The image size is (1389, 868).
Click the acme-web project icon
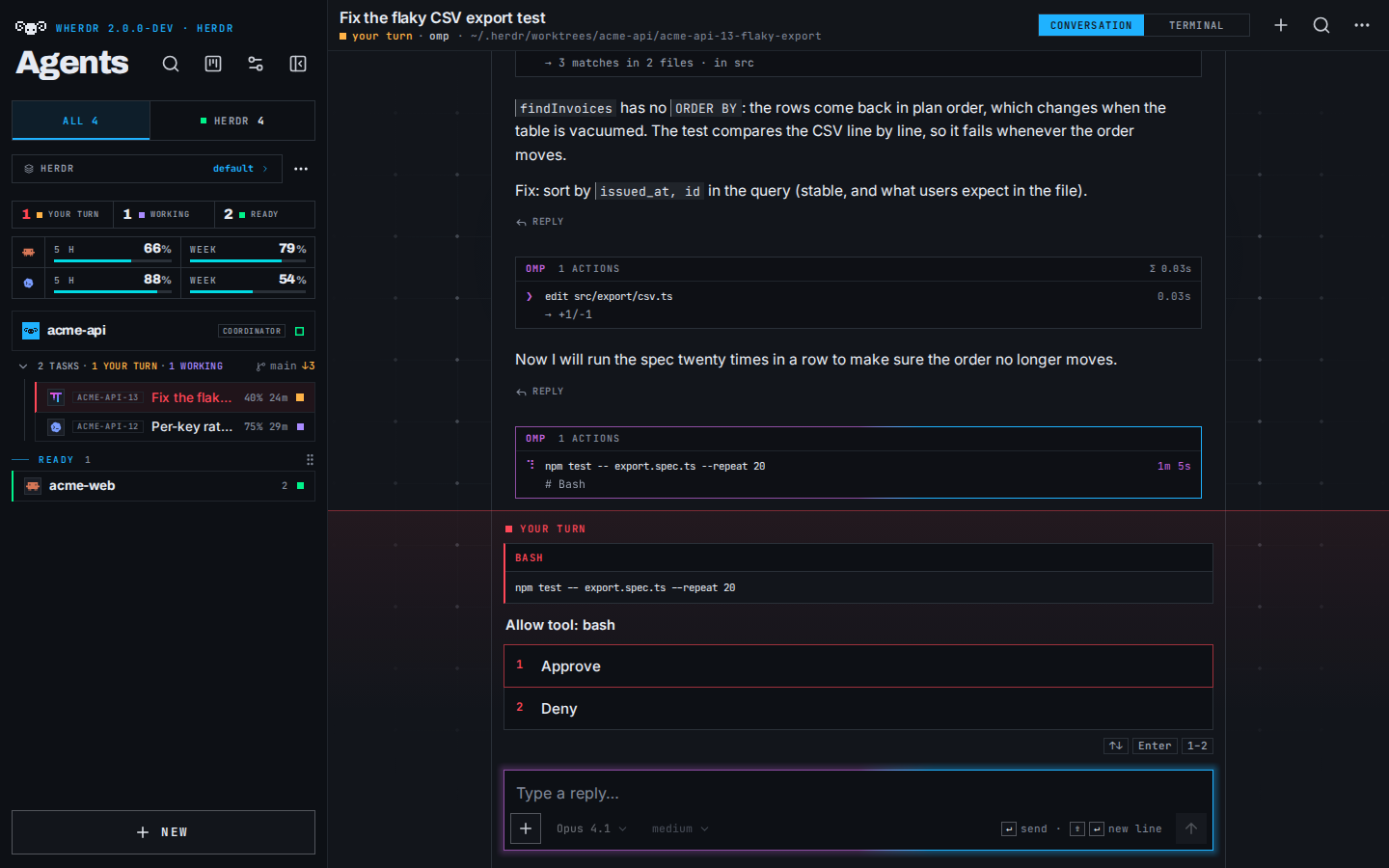coord(33,486)
